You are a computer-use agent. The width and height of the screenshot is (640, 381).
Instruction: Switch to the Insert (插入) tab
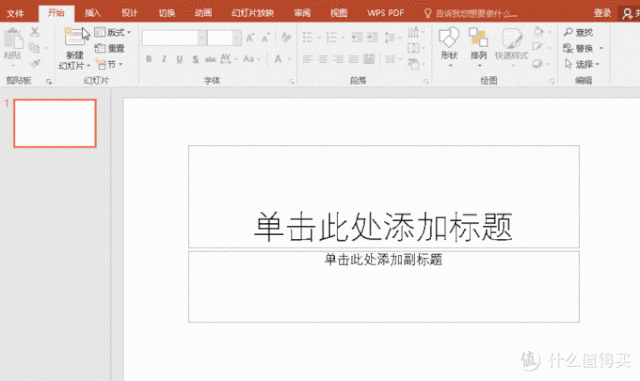93,13
